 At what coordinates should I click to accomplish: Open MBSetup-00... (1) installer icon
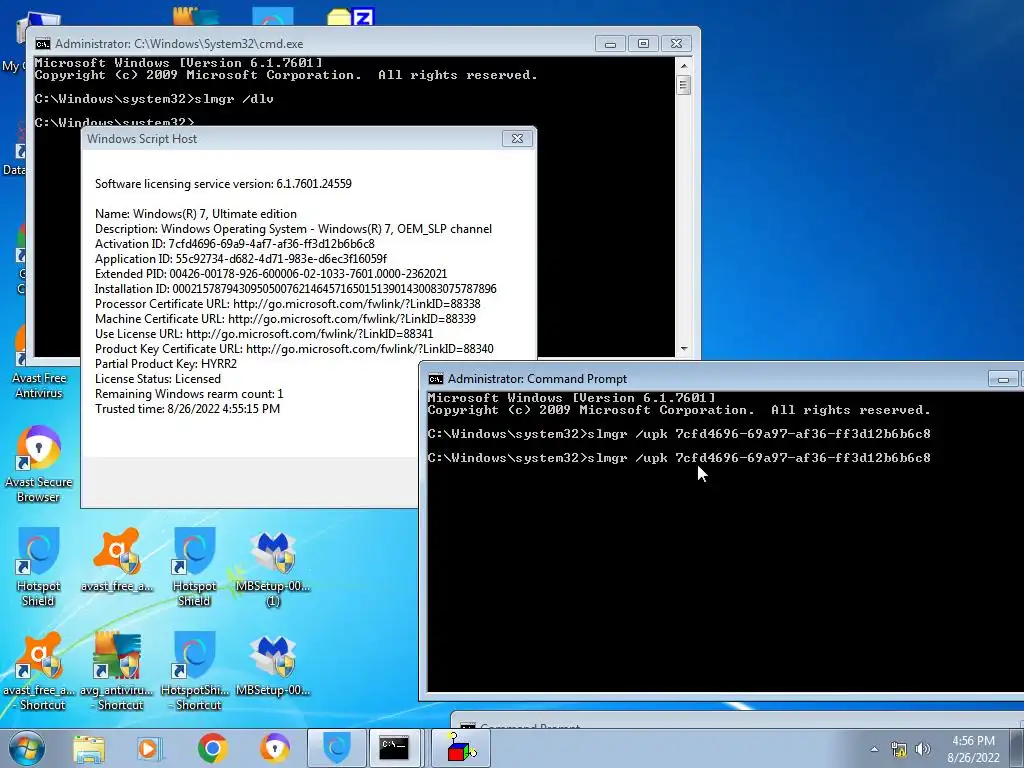tap(273, 568)
